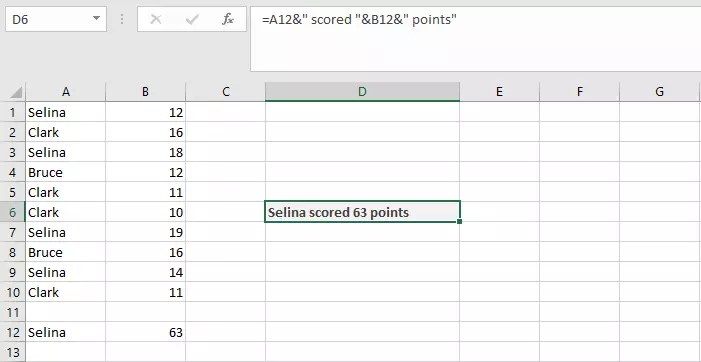Click cell A2 containing Clark
Image resolution: width=701 pixels, height=362 pixels.
coord(66,132)
